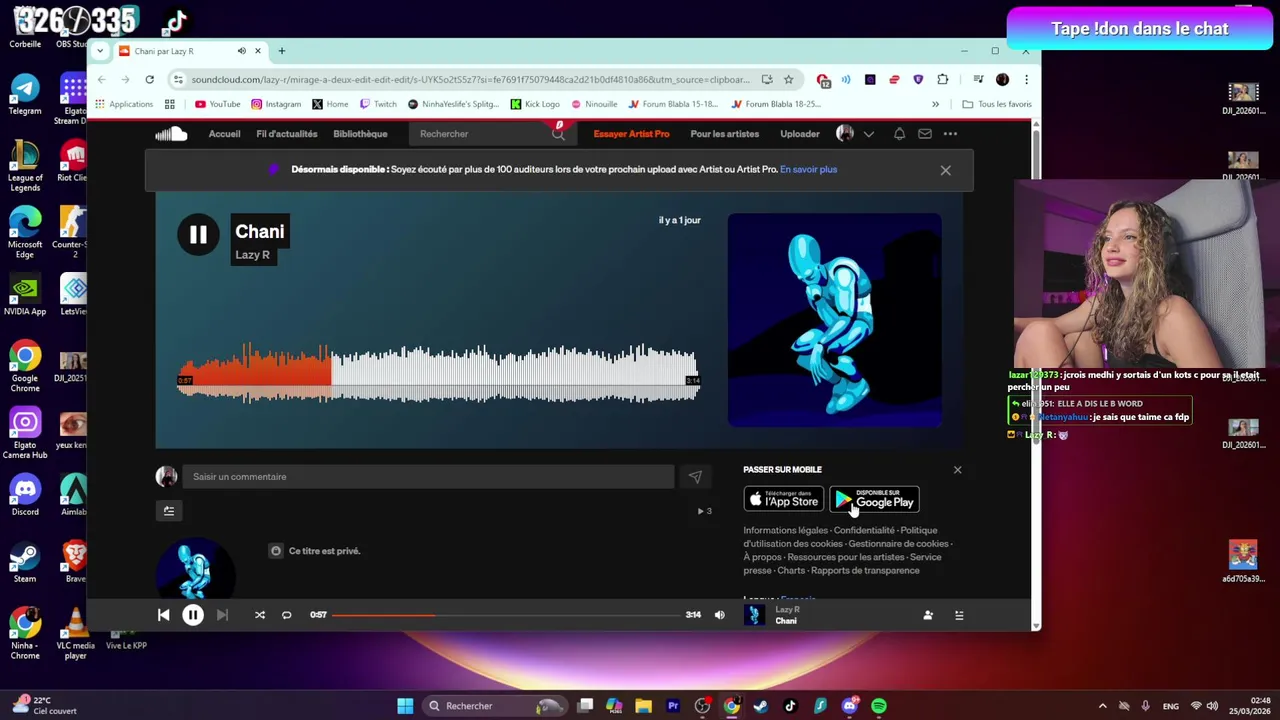Open Rapports de transparence footer link

click(865, 570)
